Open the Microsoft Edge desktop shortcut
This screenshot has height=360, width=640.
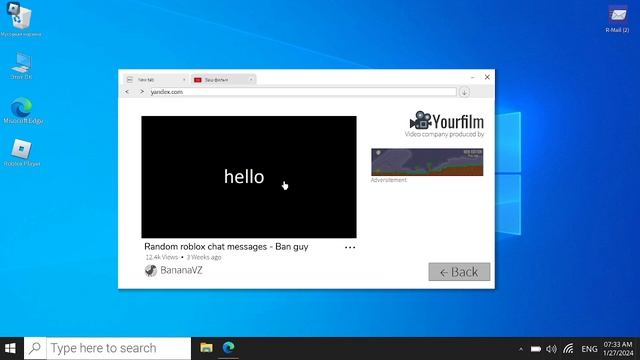point(22,110)
